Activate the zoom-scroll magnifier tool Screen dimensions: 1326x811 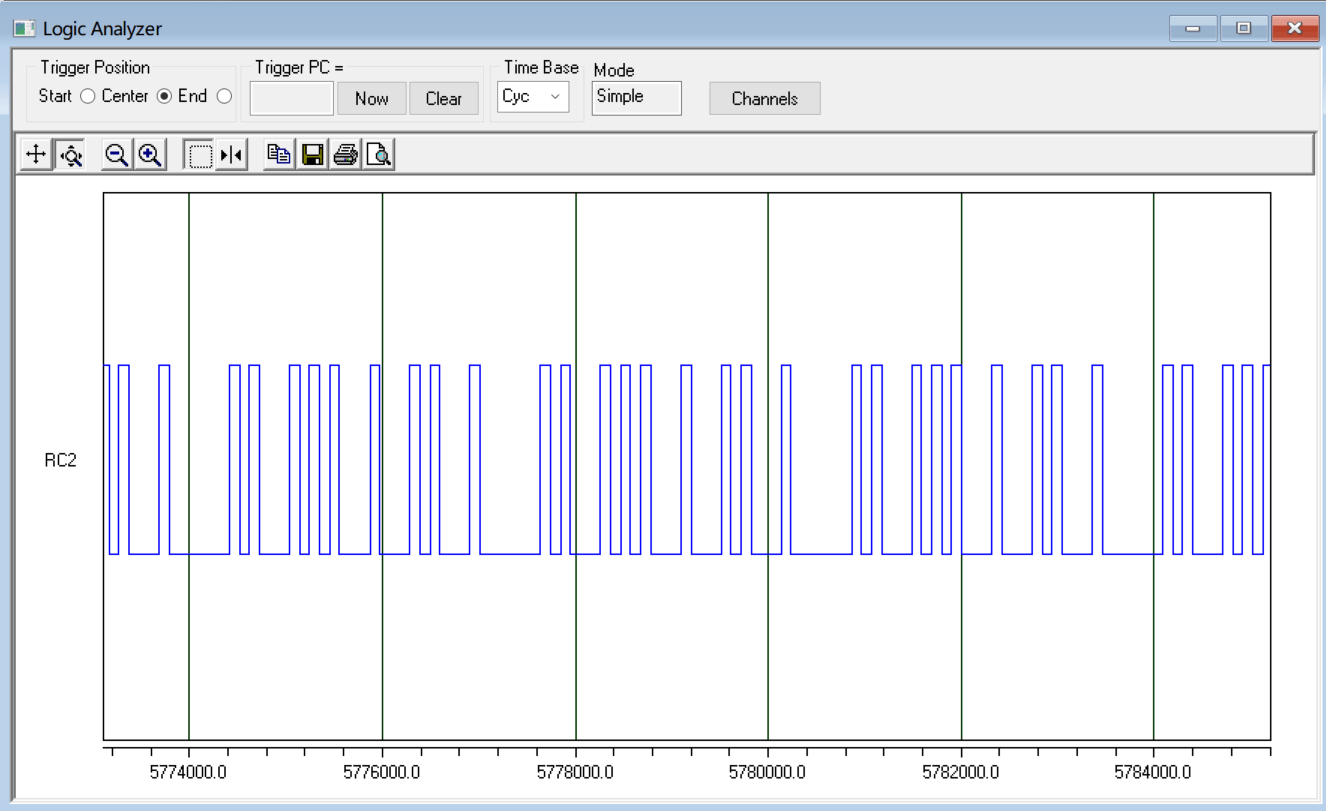point(70,155)
